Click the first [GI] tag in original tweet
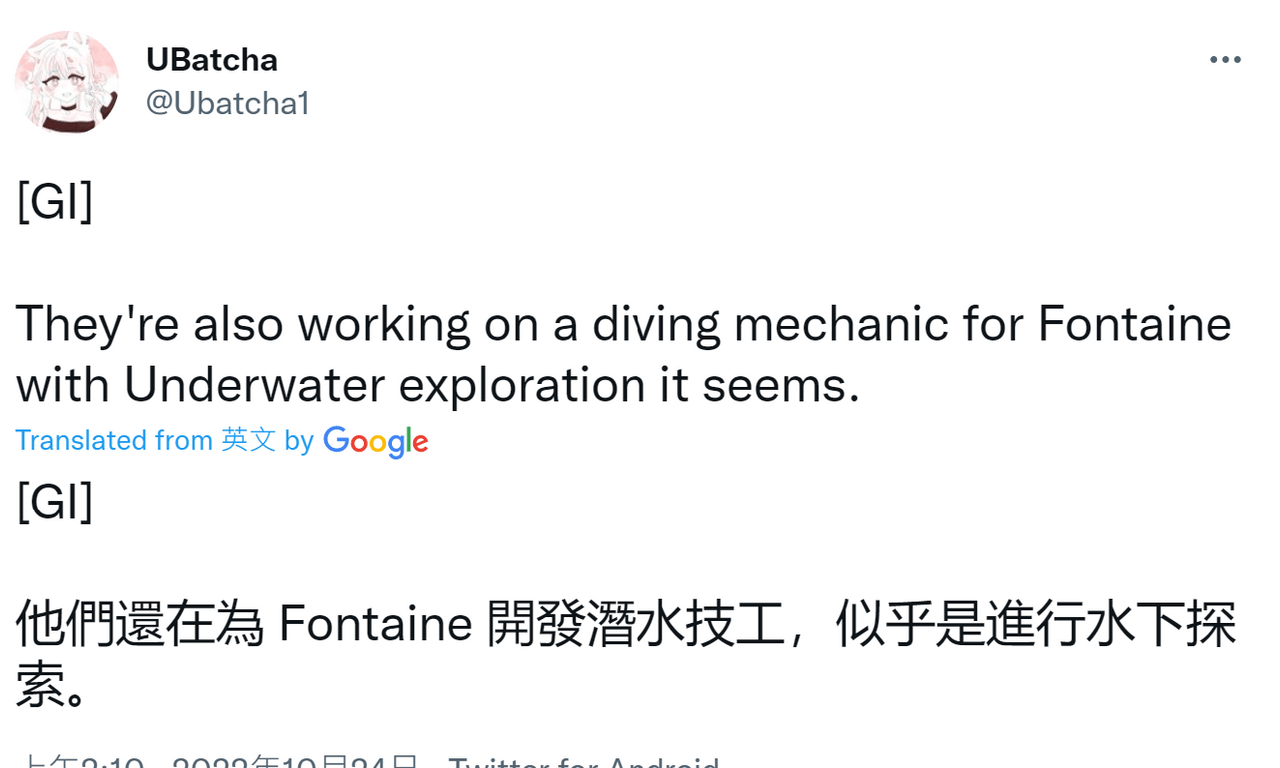1280x768 pixels. 55,203
